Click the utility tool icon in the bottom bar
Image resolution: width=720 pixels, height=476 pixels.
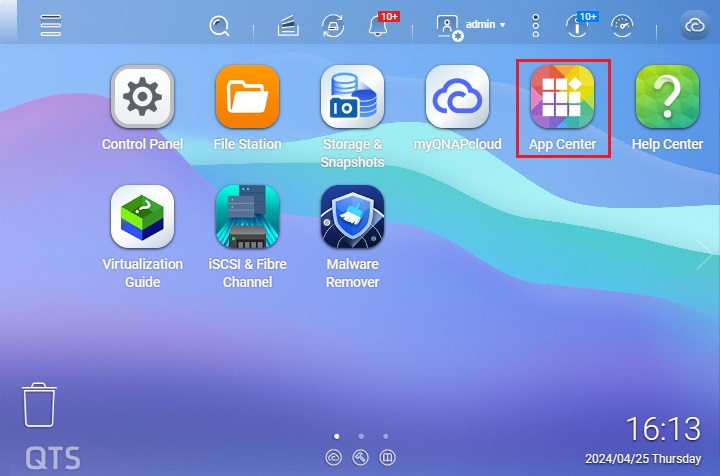(x=360, y=458)
